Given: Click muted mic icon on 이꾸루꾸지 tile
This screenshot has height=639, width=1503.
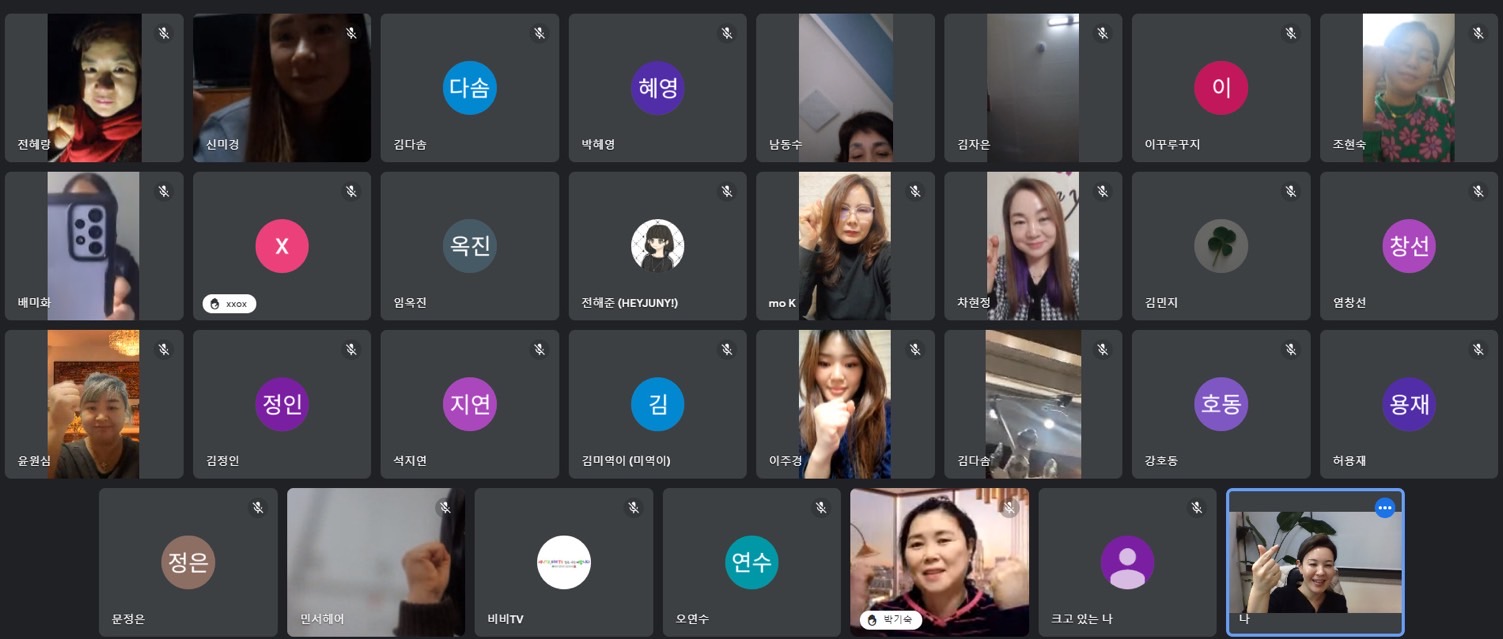Looking at the screenshot, I should pyautogui.click(x=1290, y=33).
